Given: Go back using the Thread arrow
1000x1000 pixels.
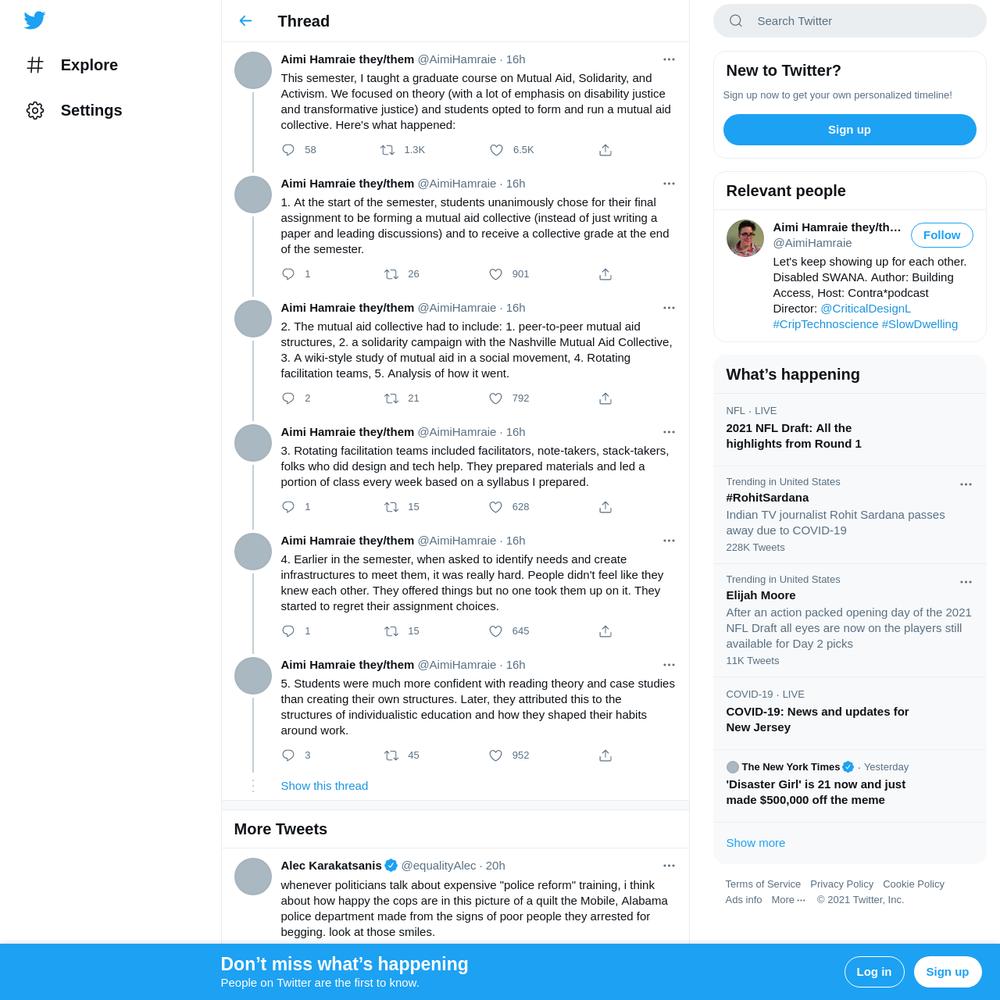Looking at the screenshot, I should tap(246, 21).
